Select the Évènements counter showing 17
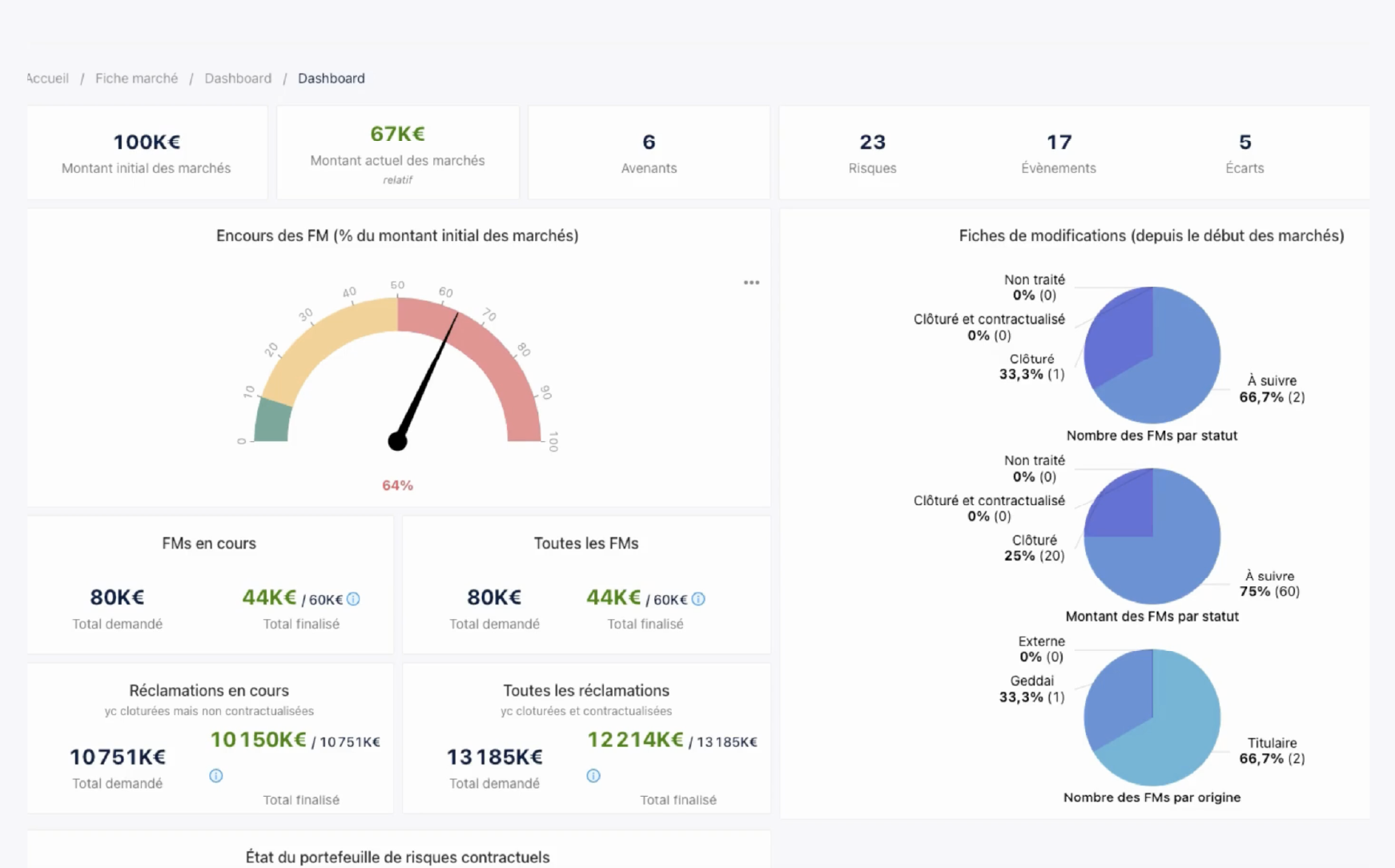This screenshot has height=868, width=1395. 1059,152
